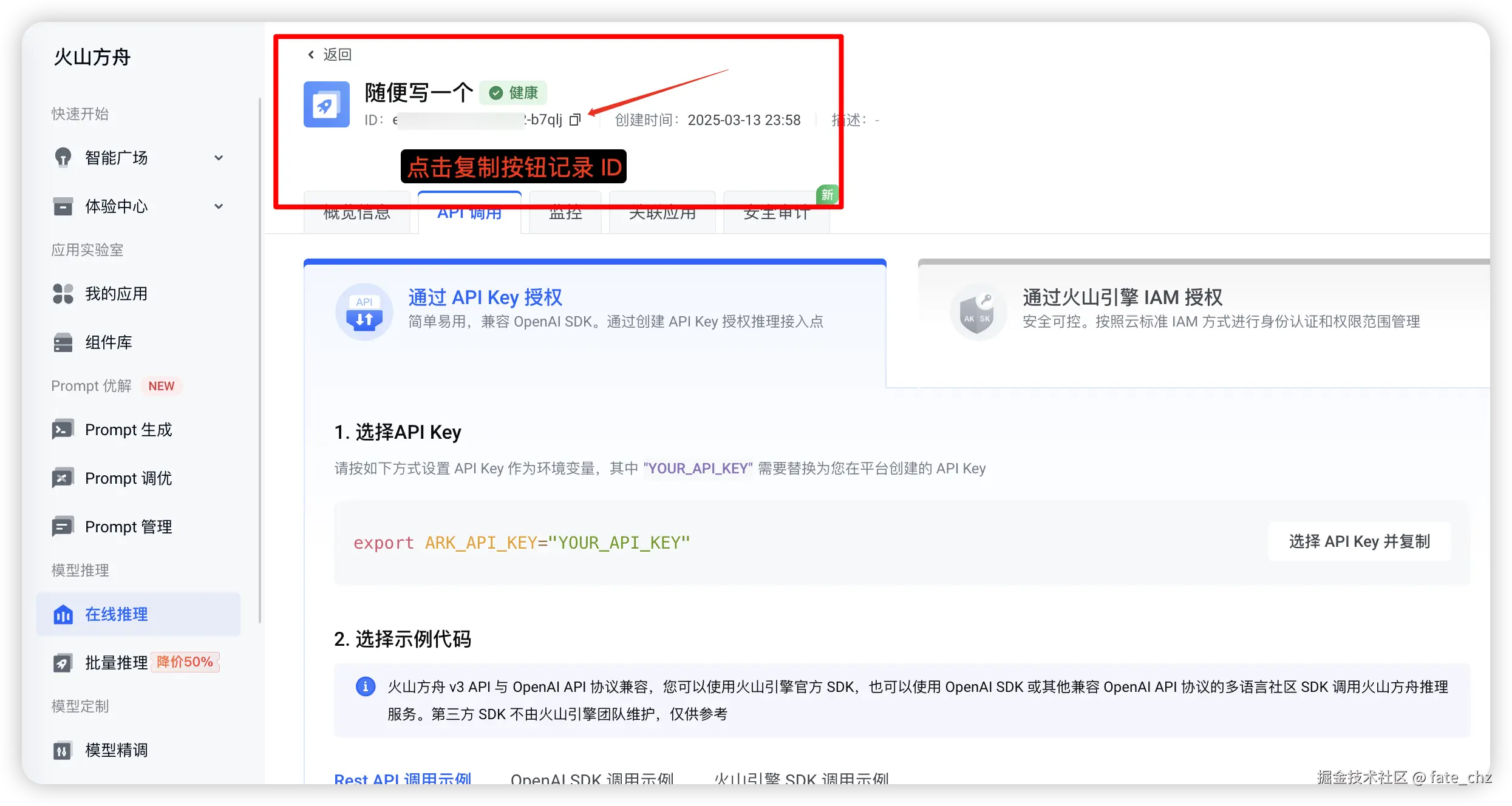Go to 批量推理 in the sidebar
Image resolution: width=1512 pixels, height=806 pixels.
click(x=116, y=662)
